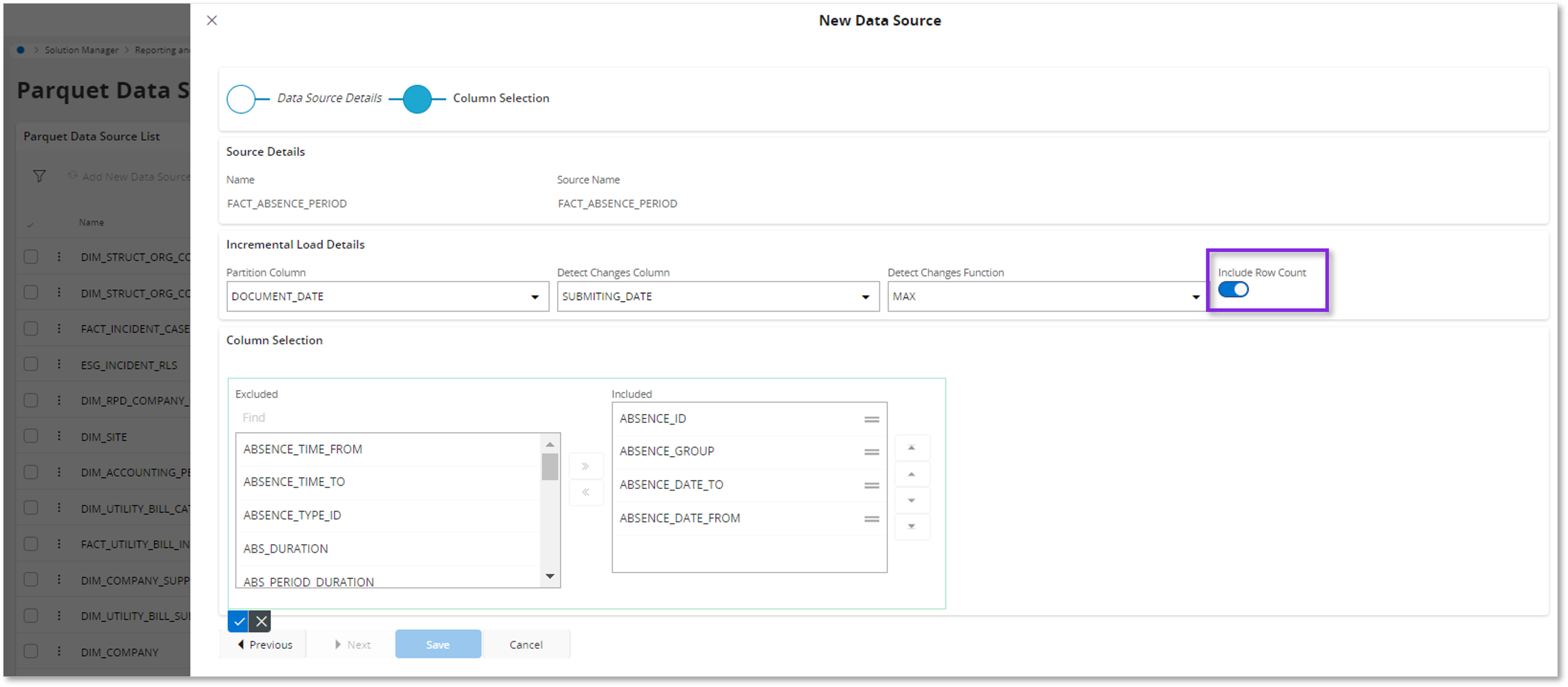Click Excluded list scroll-up arrow
Image resolution: width=1568 pixels, height=687 pixels.
(550, 444)
